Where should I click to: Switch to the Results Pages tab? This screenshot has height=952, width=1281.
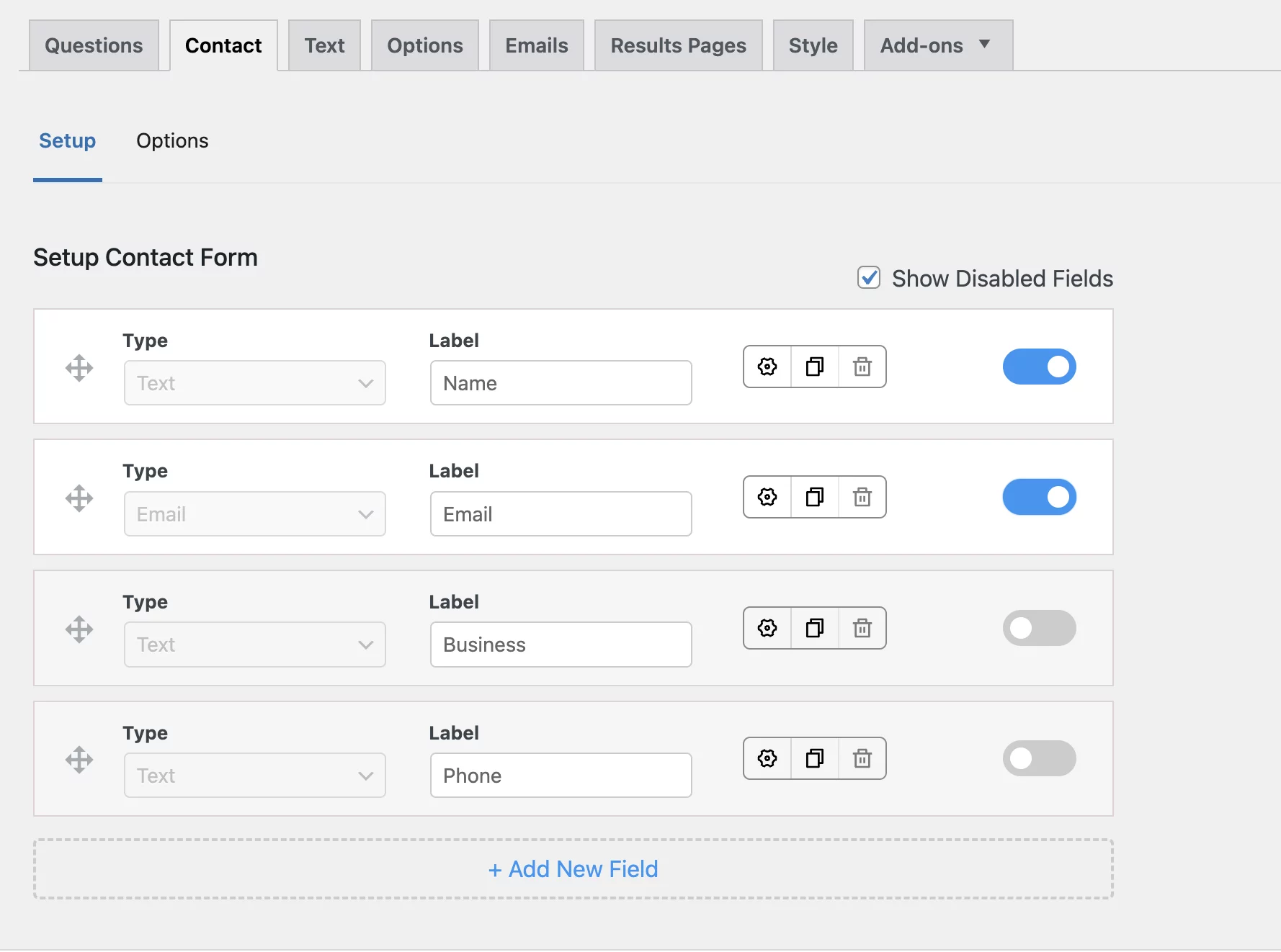[x=678, y=45]
